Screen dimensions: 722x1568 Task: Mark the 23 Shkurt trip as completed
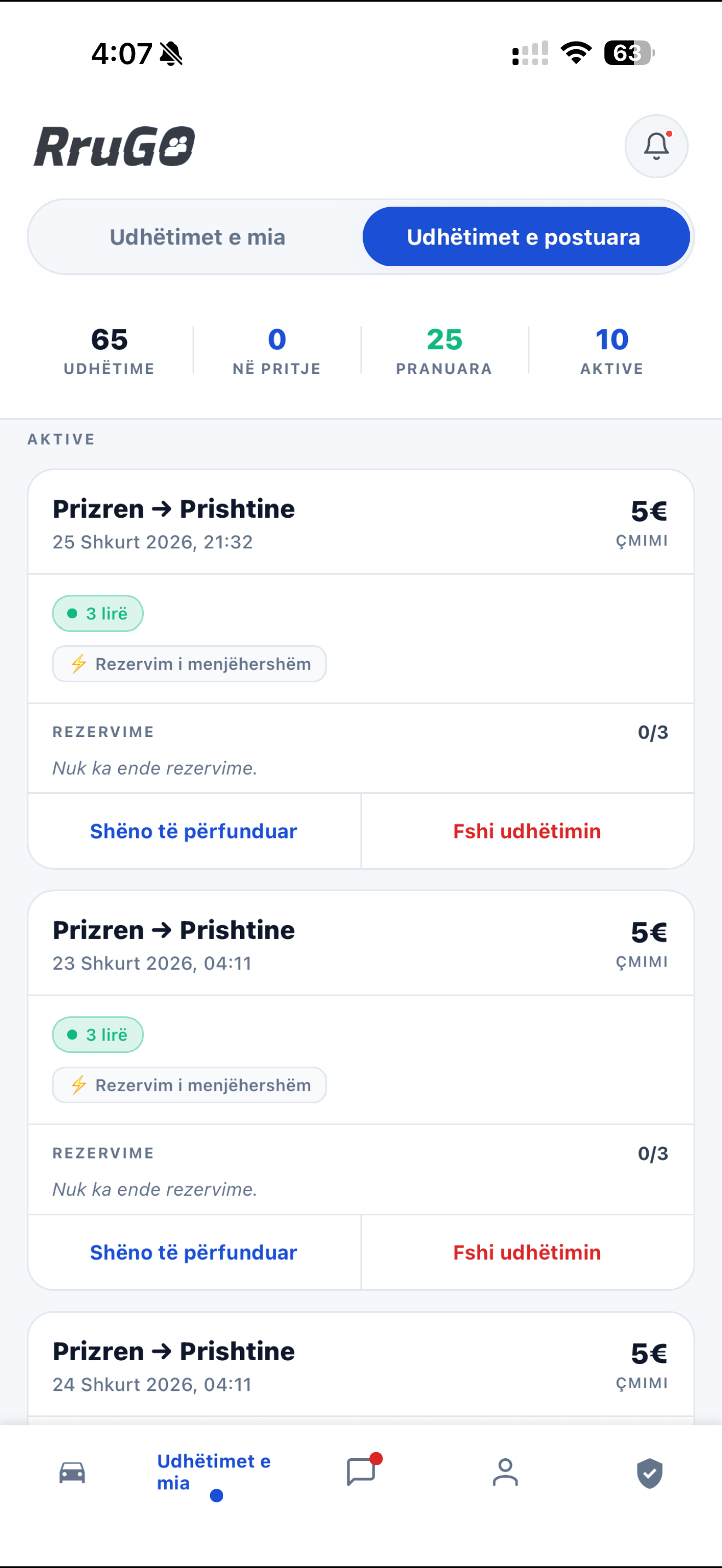pyautogui.click(x=194, y=1252)
